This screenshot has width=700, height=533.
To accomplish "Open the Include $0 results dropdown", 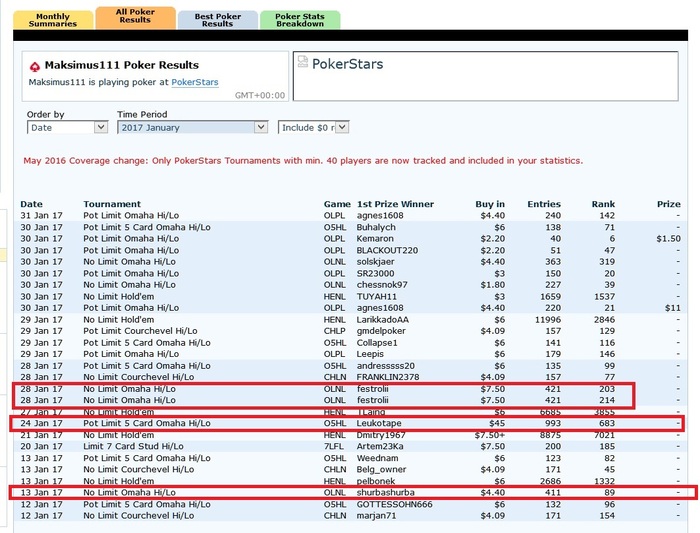I will point(313,128).
